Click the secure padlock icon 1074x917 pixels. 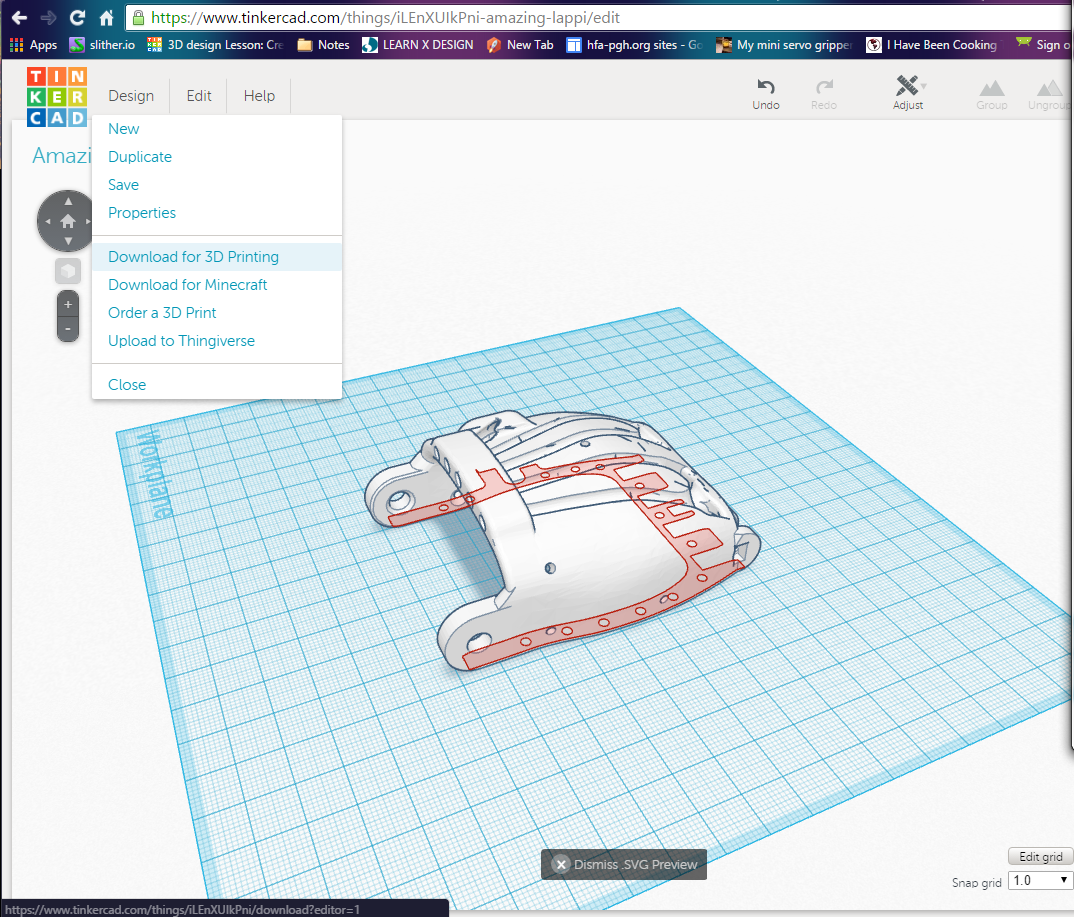(x=138, y=18)
